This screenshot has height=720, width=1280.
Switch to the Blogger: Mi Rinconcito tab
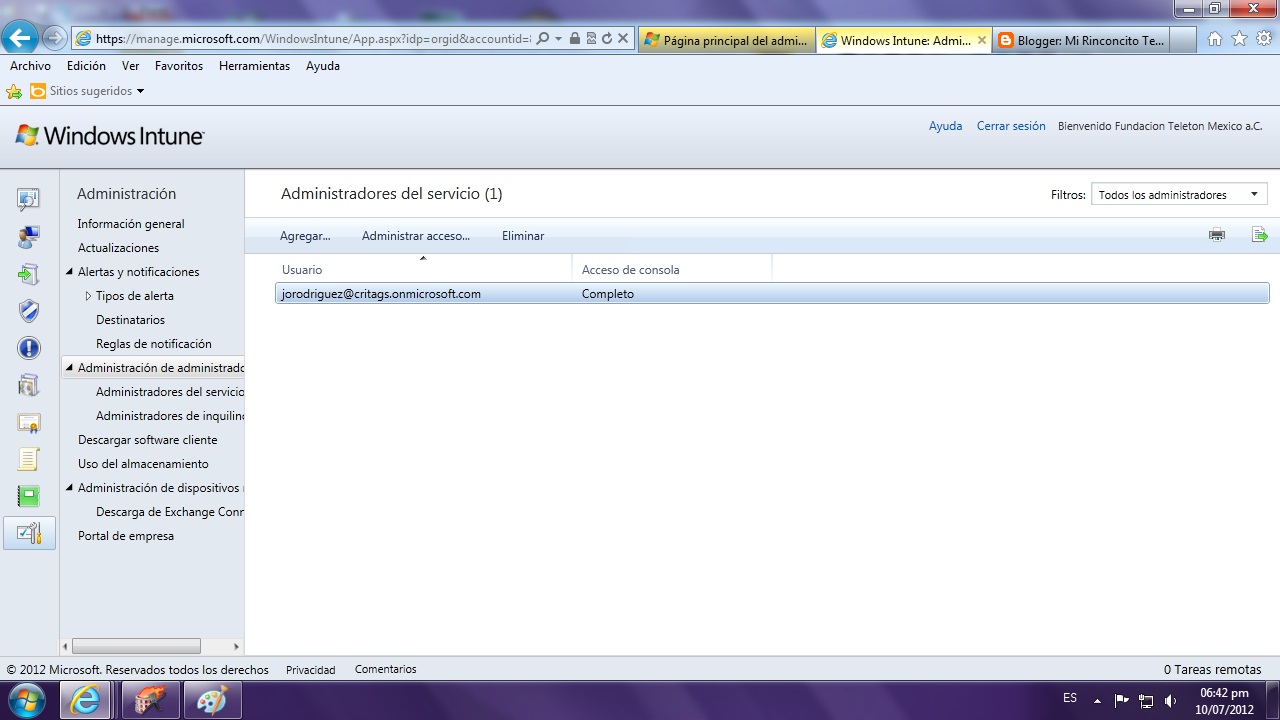tap(1083, 40)
